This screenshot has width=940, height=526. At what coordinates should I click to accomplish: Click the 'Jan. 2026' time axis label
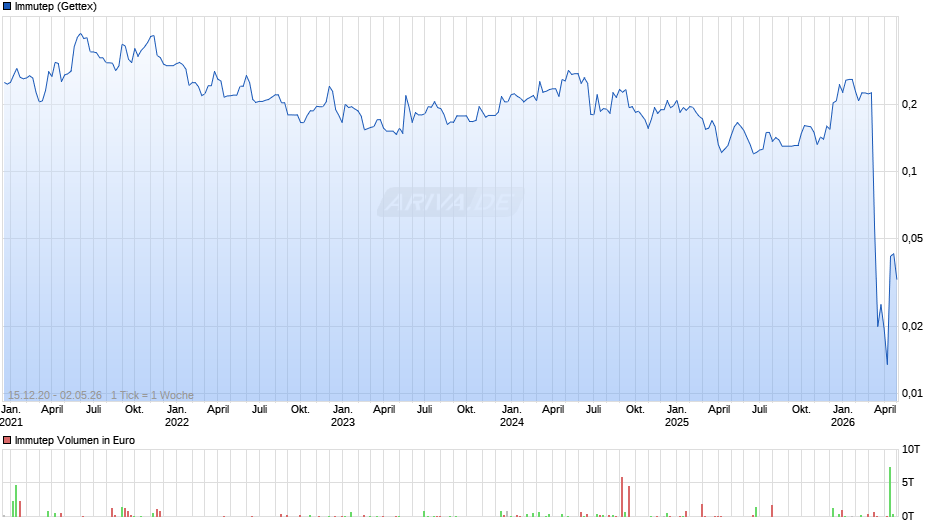[x=843, y=416]
